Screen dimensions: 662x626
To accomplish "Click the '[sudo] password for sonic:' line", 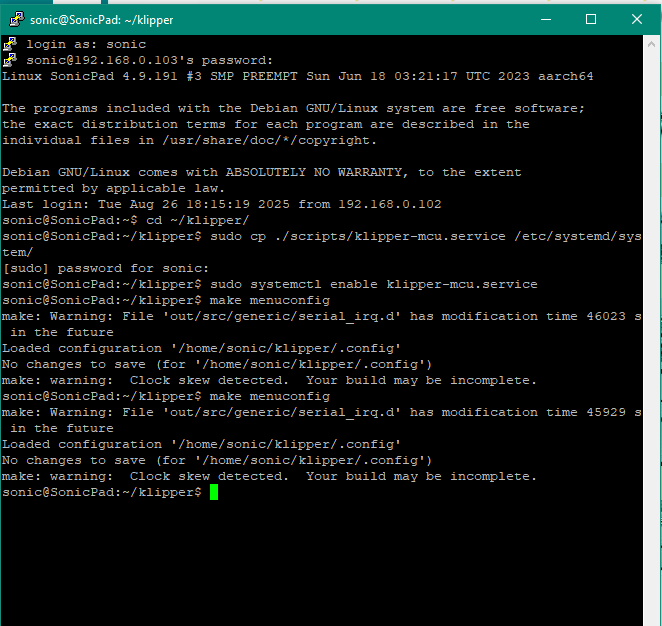I will [106, 268].
